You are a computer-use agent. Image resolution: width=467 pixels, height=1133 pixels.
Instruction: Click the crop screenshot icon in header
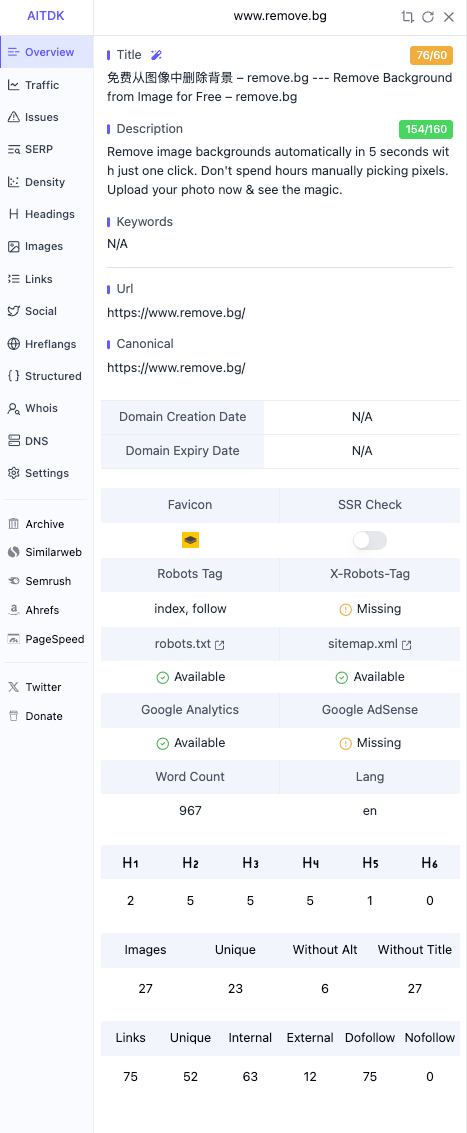click(x=407, y=17)
